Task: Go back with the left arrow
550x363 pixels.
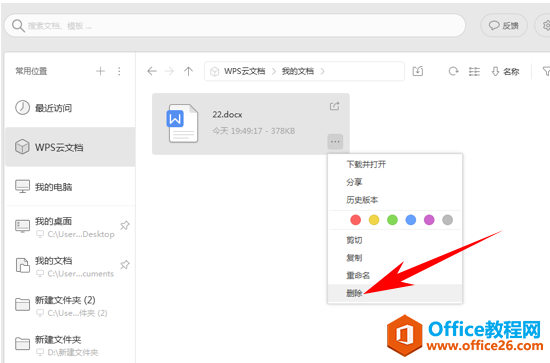Action: click(x=152, y=71)
